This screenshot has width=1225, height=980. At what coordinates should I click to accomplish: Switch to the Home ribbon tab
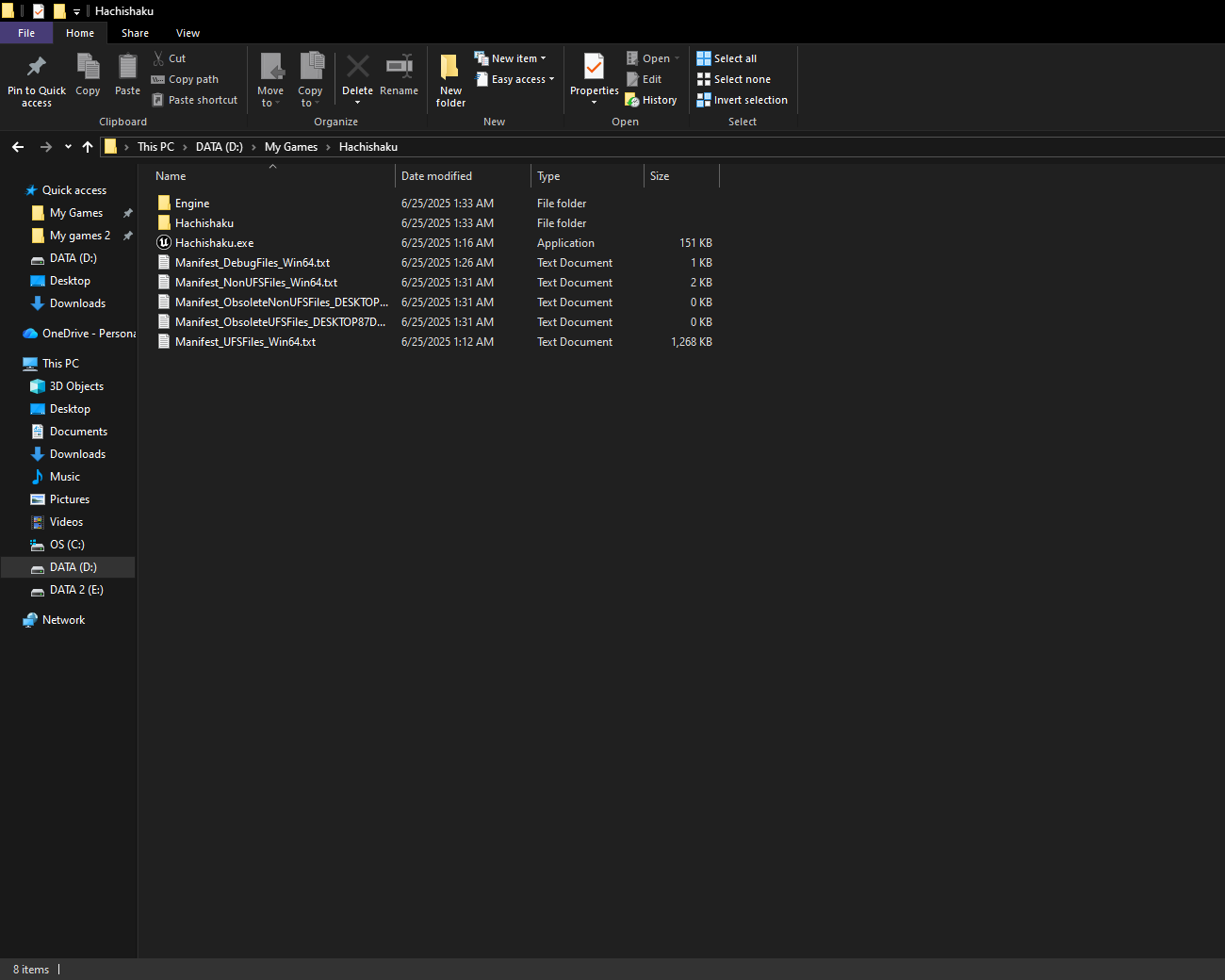(80, 33)
